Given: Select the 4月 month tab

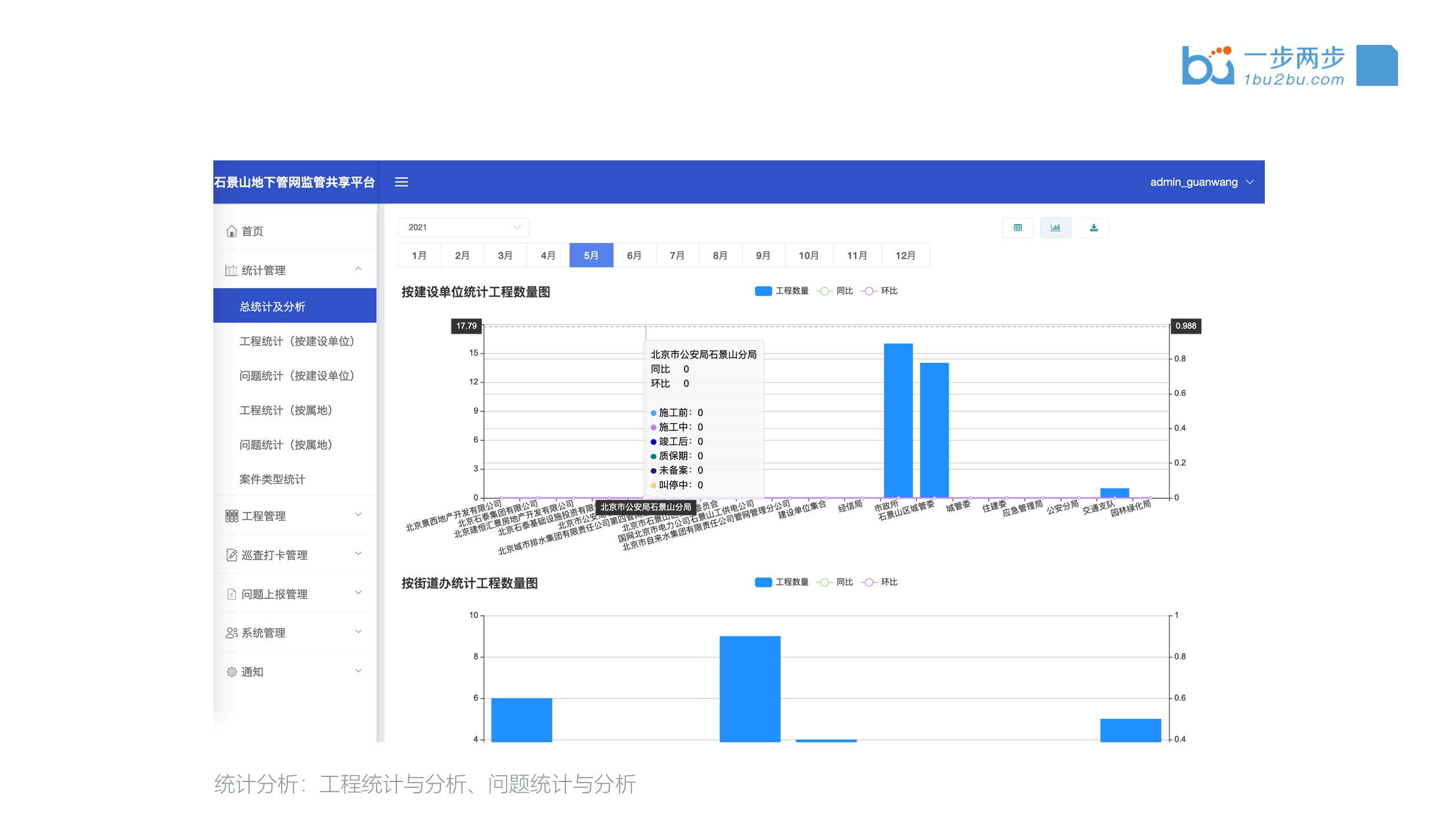Looking at the screenshot, I should [548, 255].
